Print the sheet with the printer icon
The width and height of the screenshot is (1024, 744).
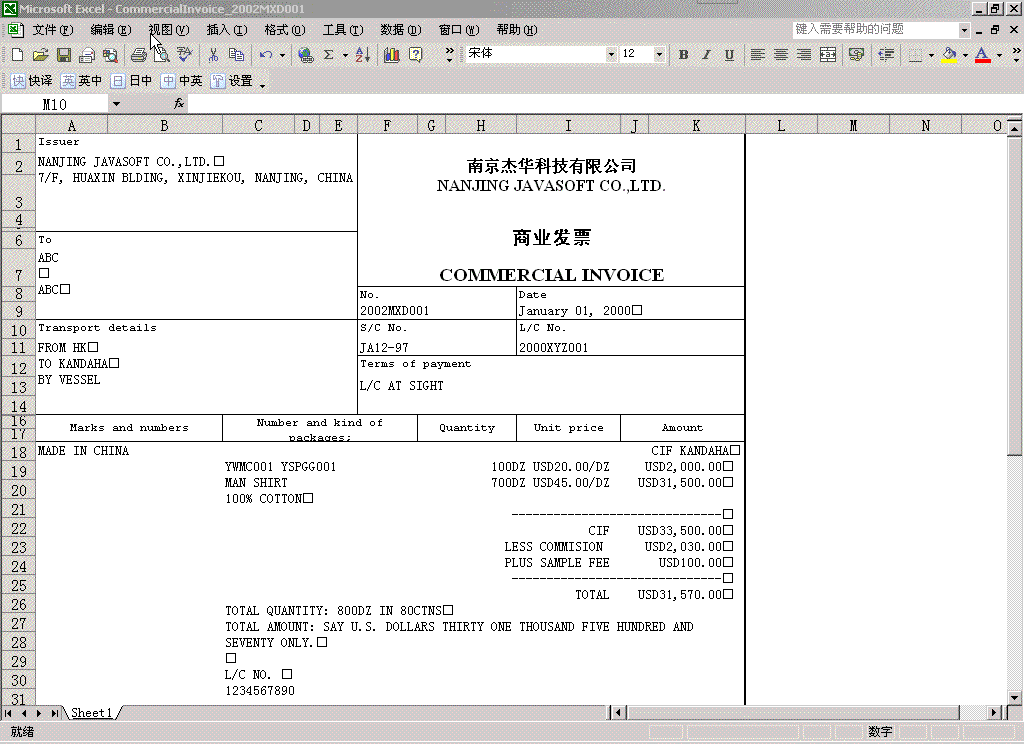click(x=138, y=55)
